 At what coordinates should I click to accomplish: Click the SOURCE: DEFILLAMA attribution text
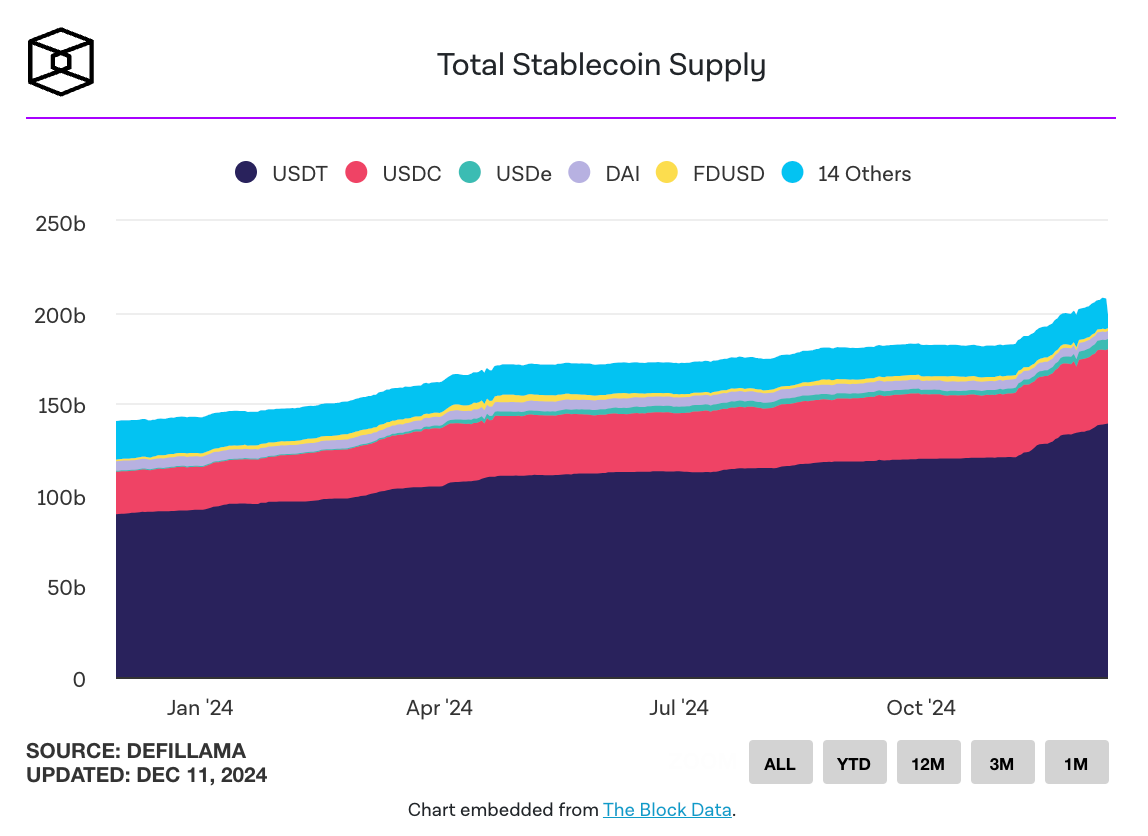click(x=136, y=750)
